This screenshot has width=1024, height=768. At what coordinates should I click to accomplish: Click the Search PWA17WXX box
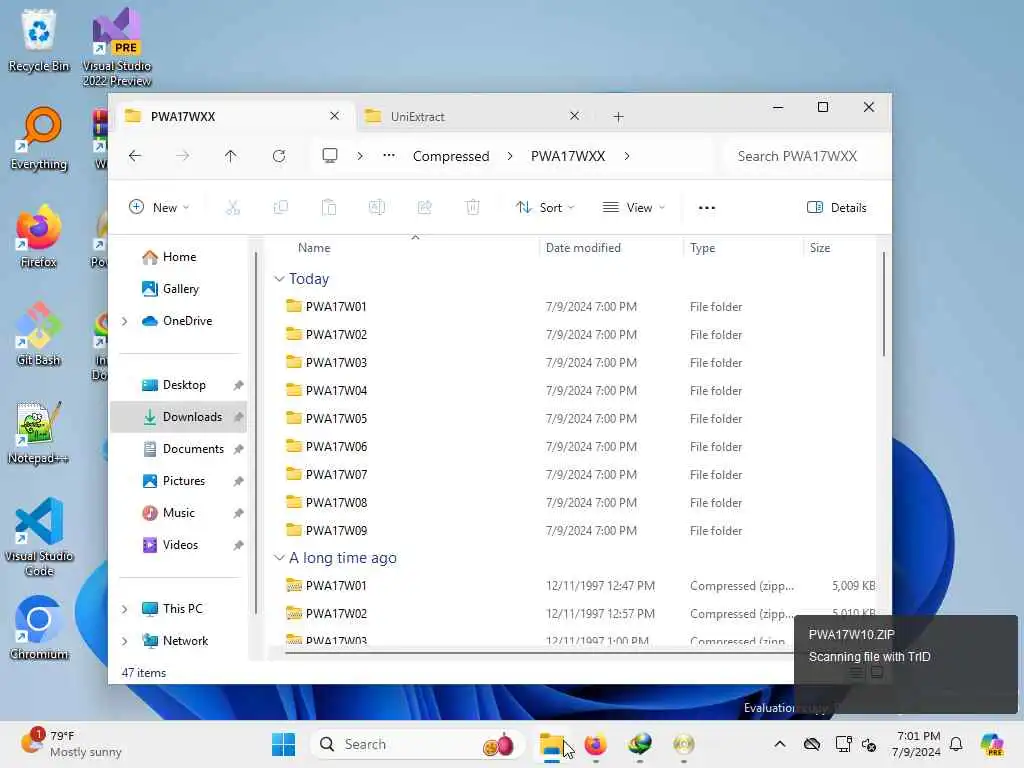pos(805,156)
